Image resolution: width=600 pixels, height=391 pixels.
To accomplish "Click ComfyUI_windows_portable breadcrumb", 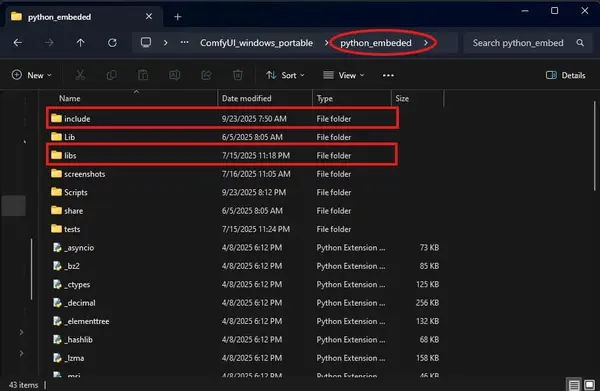I will 256,42.
